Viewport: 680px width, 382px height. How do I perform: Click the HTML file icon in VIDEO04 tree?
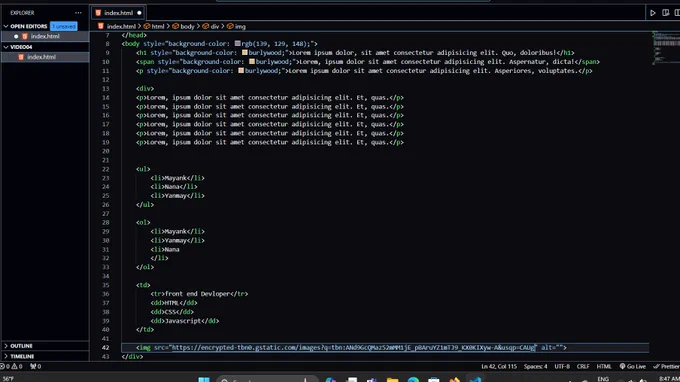pyautogui.click(x=21, y=57)
